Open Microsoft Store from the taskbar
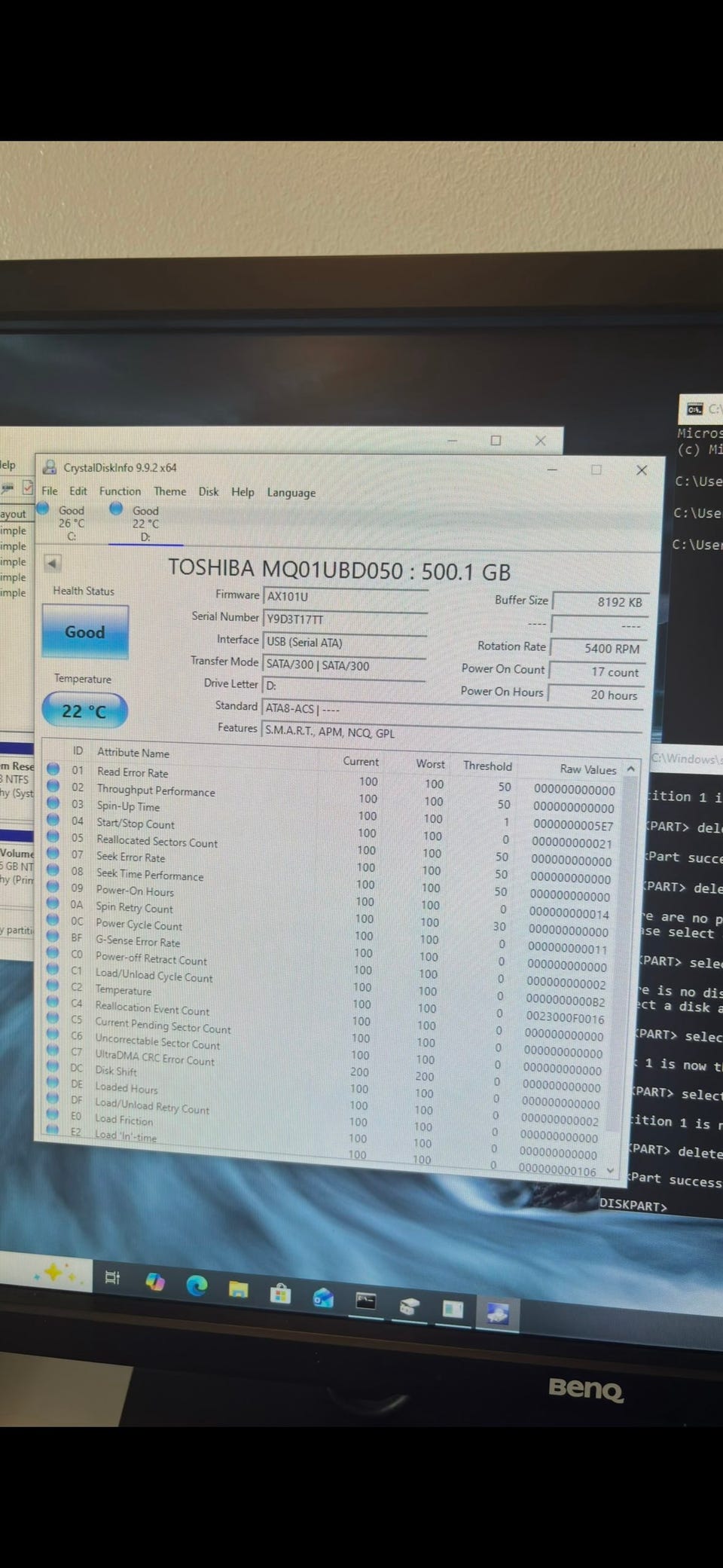The width and height of the screenshot is (723, 1568). click(280, 1294)
